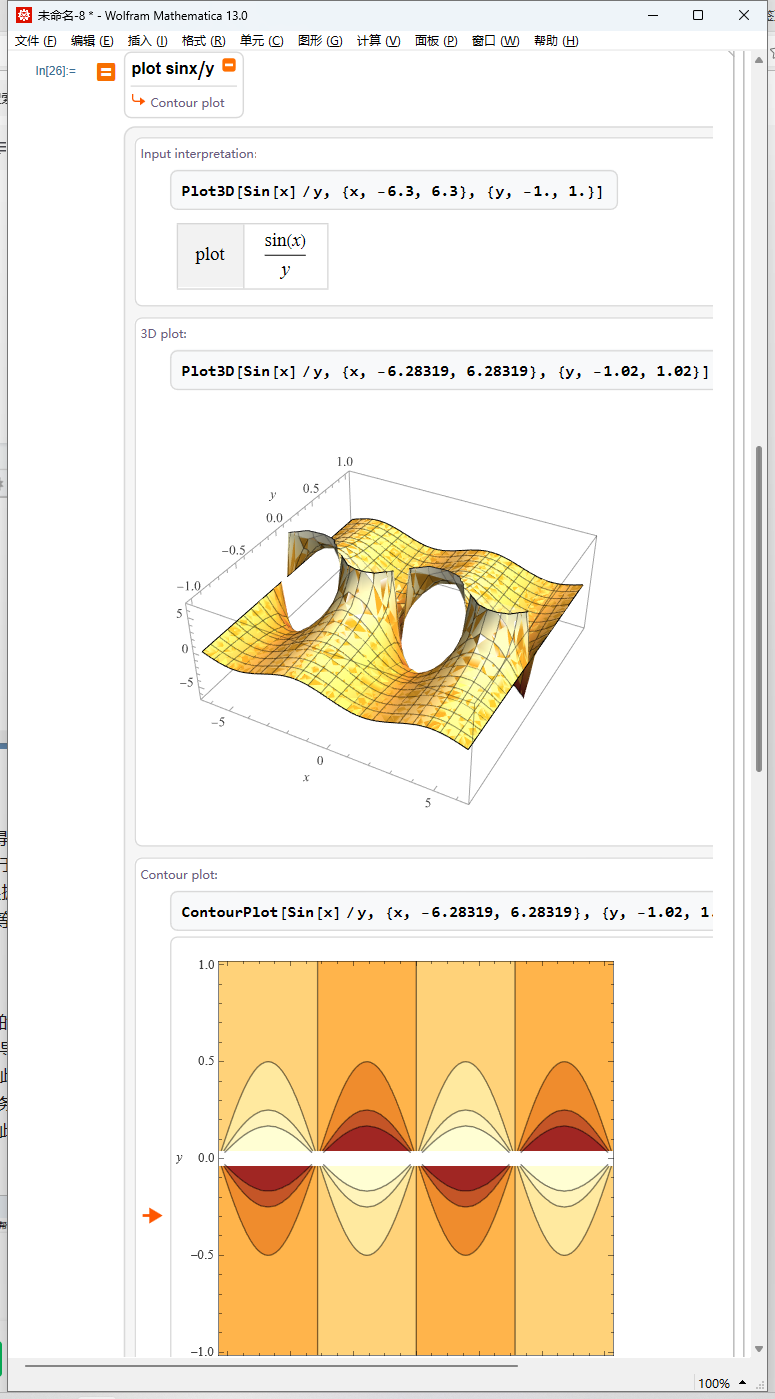Screen dimensions: 775x1399
Task: Open the 编辑 (E) menu
Action: [x=92, y=41]
